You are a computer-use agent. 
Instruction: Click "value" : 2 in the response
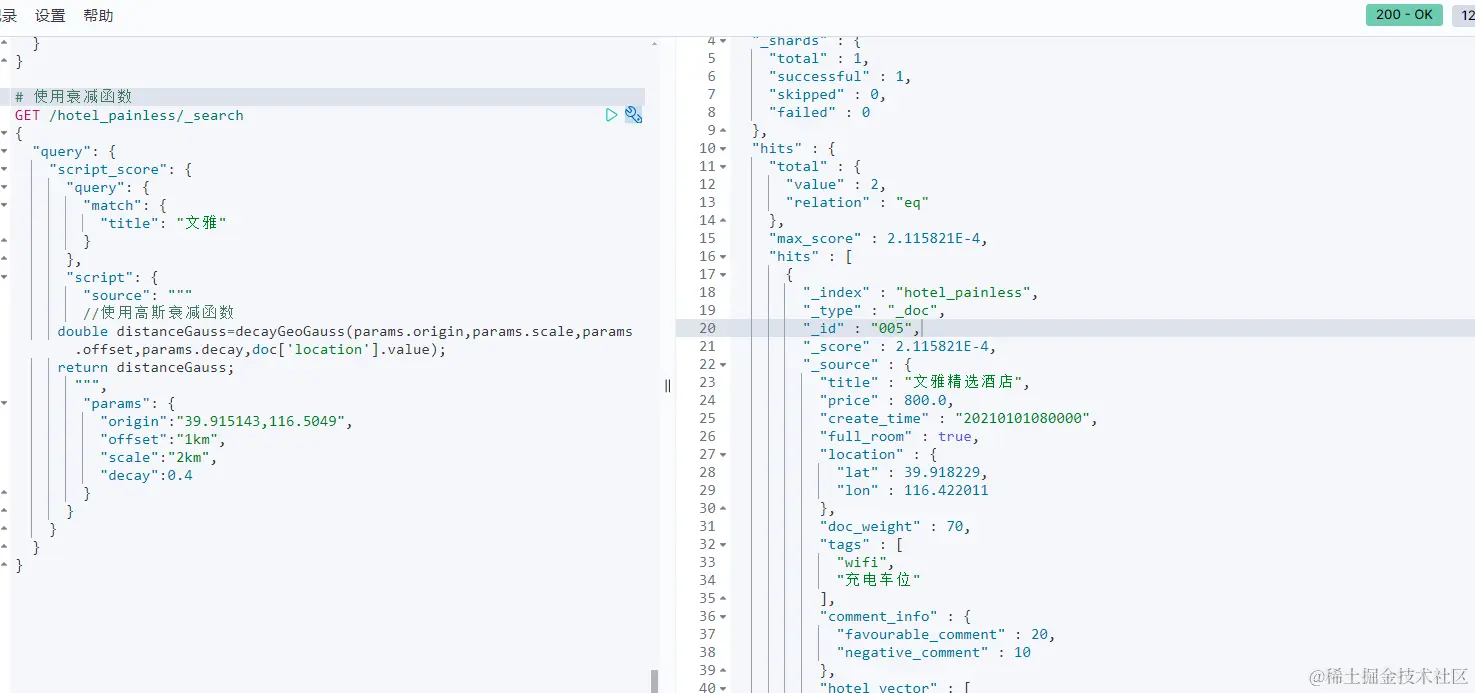[x=836, y=184]
